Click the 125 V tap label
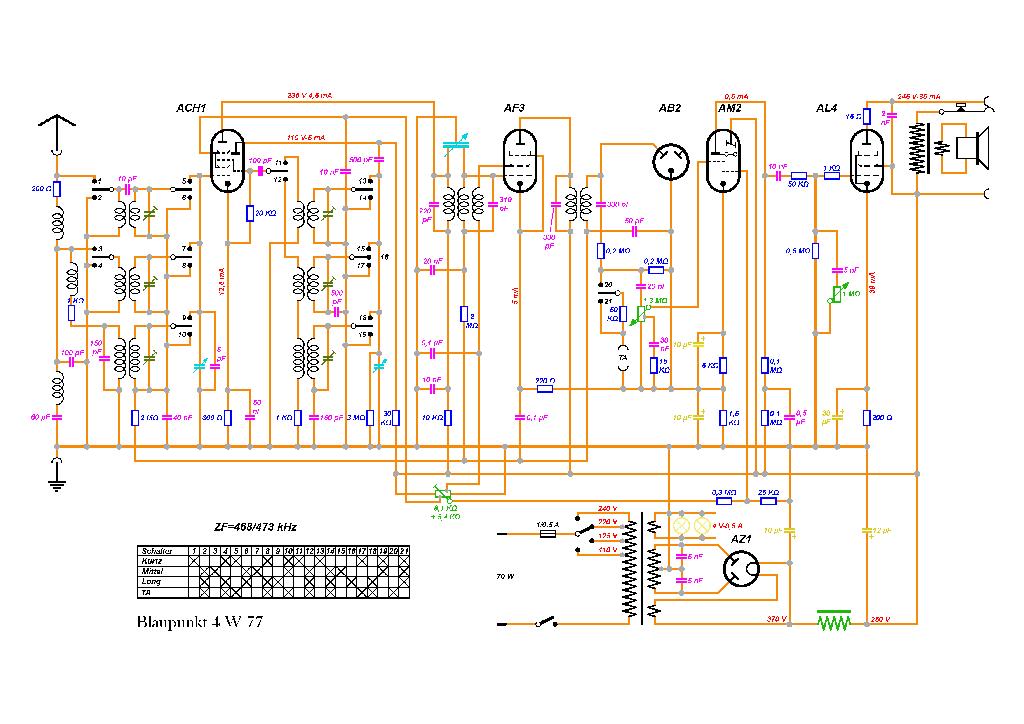 coord(607,535)
